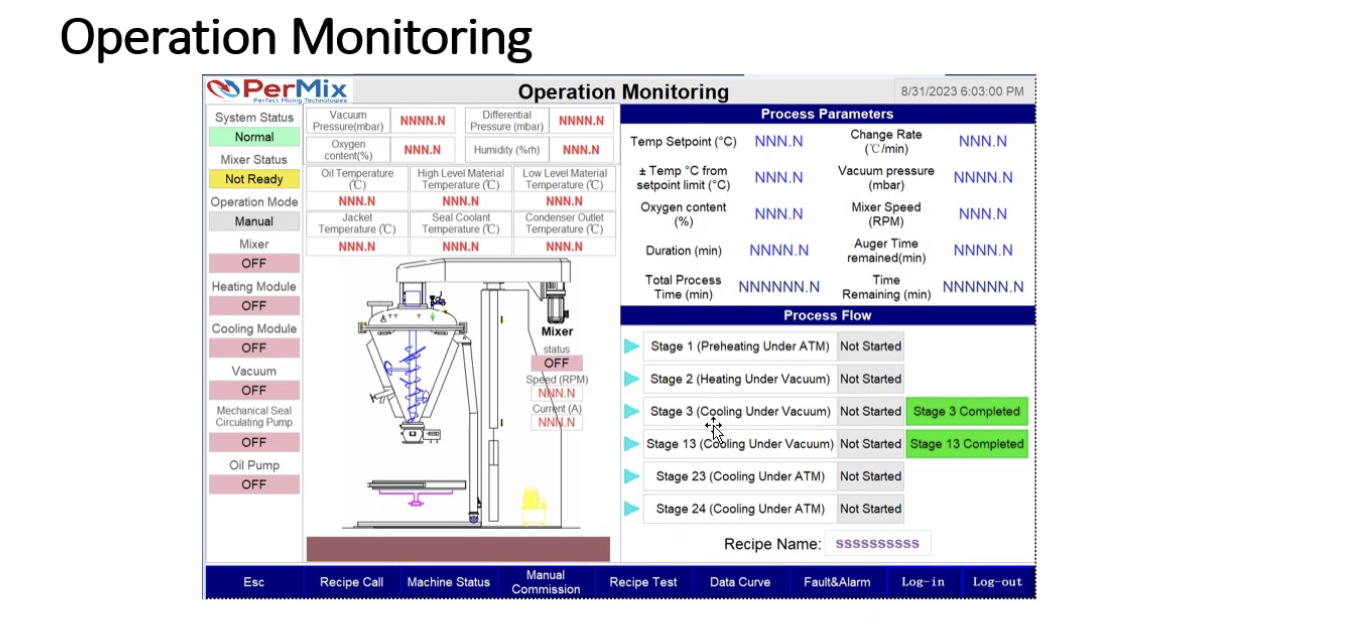Open the Operation Mode Manual selector
This screenshot has height=630, width=1364.
click(253, 222)
